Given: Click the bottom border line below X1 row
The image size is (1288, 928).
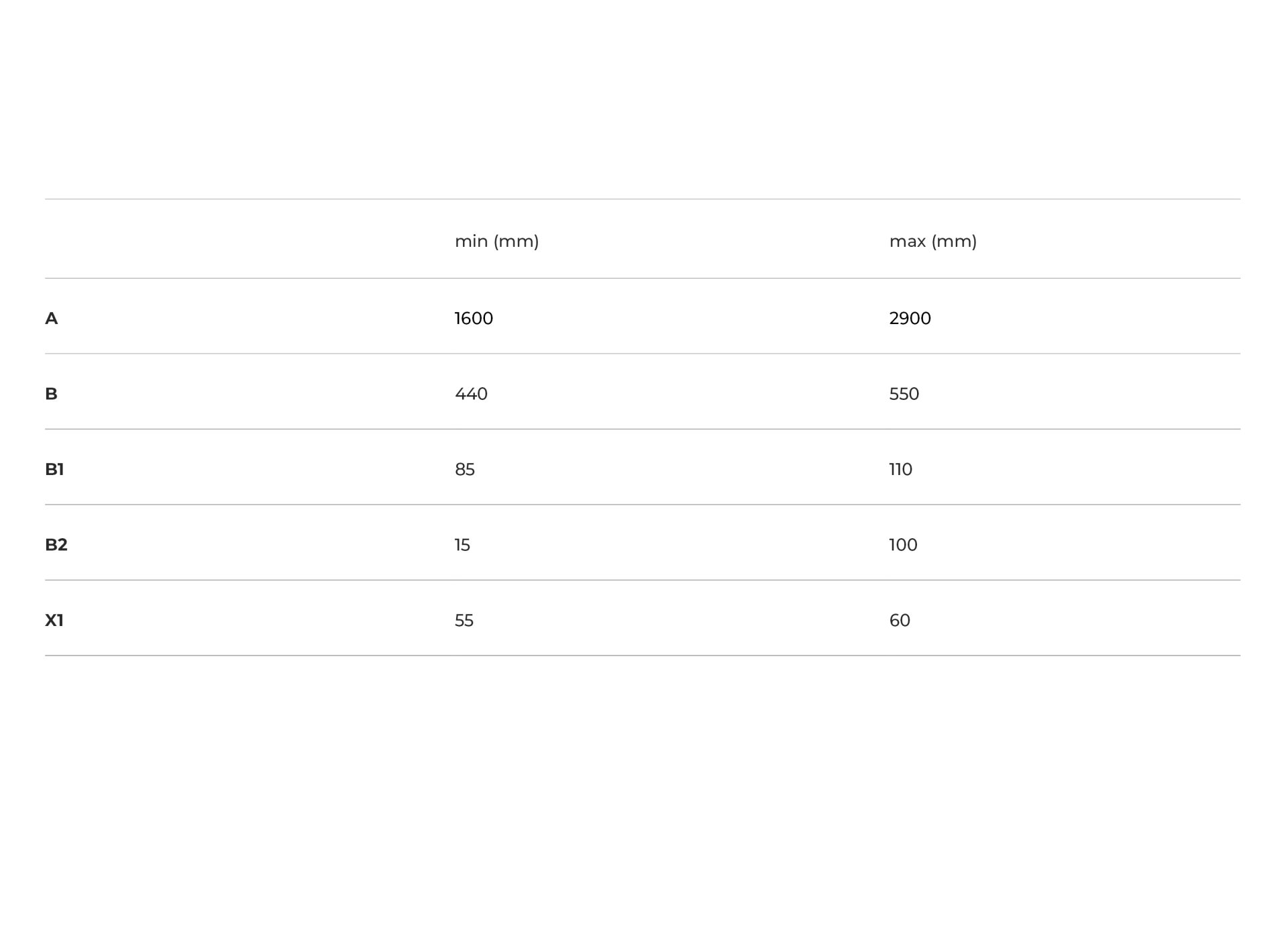Looking at the screenshot, I should [642, 656].
